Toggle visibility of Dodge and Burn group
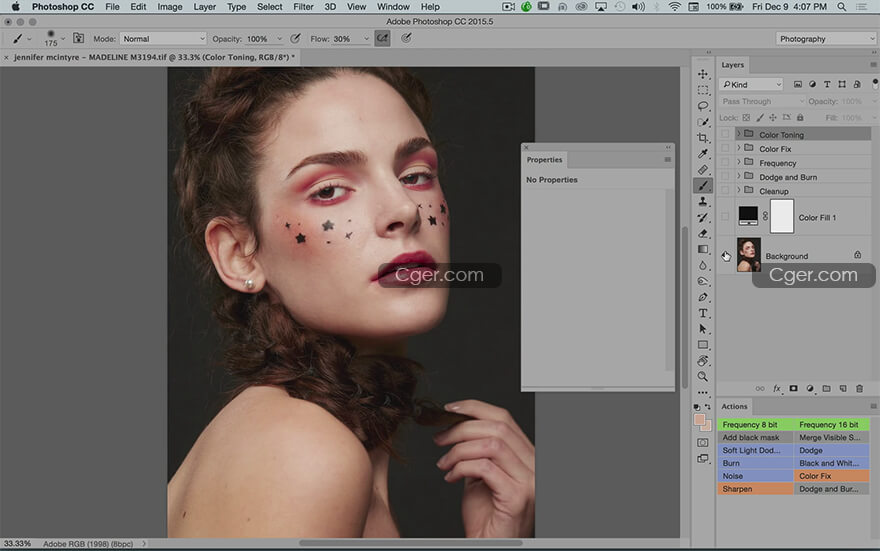 click(725, 176)
